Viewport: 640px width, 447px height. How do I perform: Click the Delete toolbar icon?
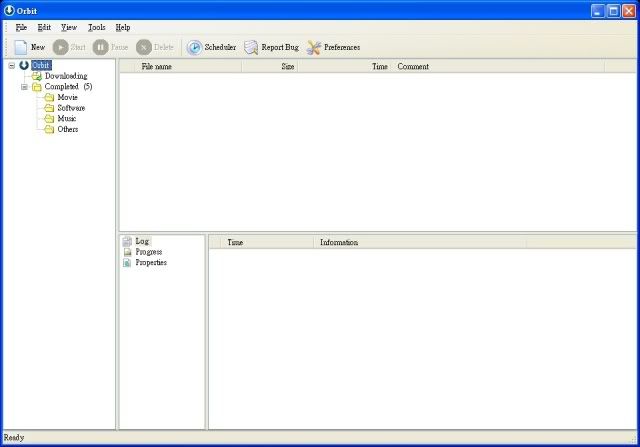click(144, 47)
